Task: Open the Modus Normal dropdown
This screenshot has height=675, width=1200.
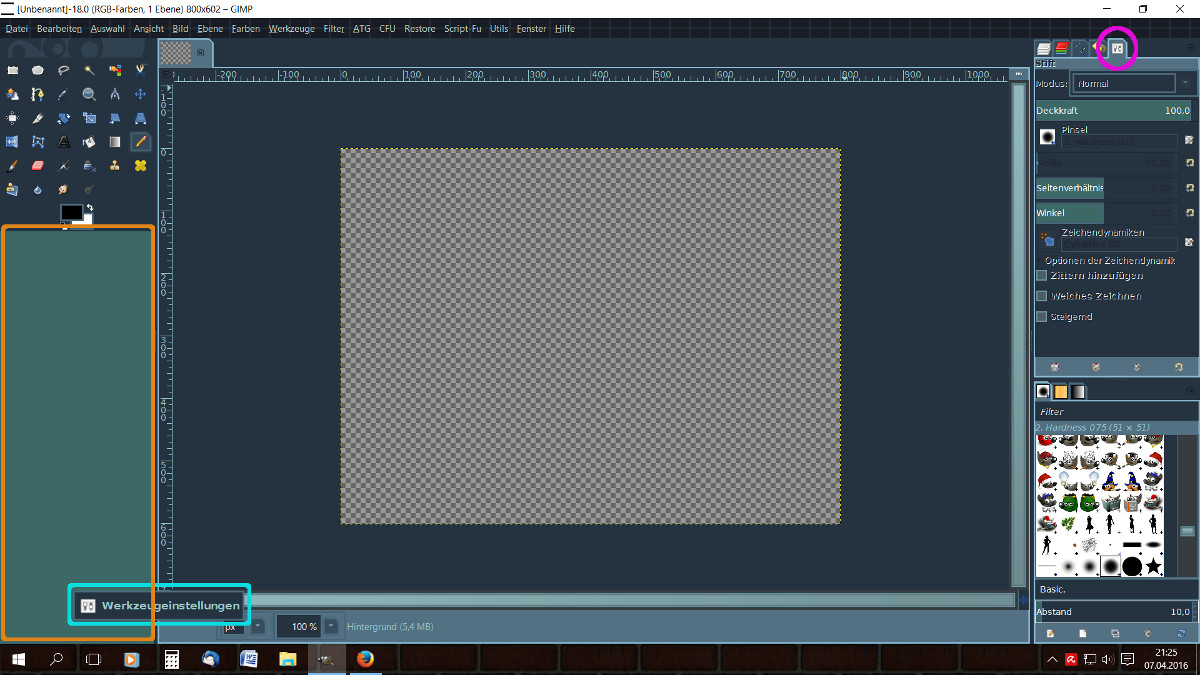Action: coord(1131,83)
